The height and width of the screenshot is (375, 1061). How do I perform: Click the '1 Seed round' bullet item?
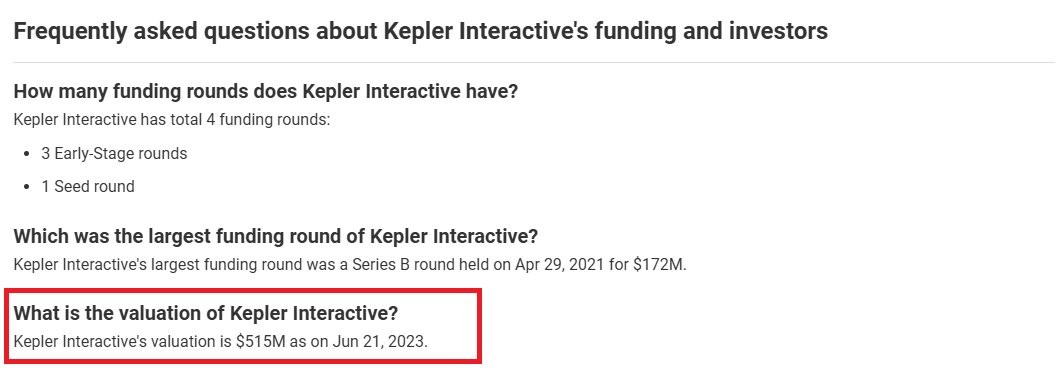[88, 186]
